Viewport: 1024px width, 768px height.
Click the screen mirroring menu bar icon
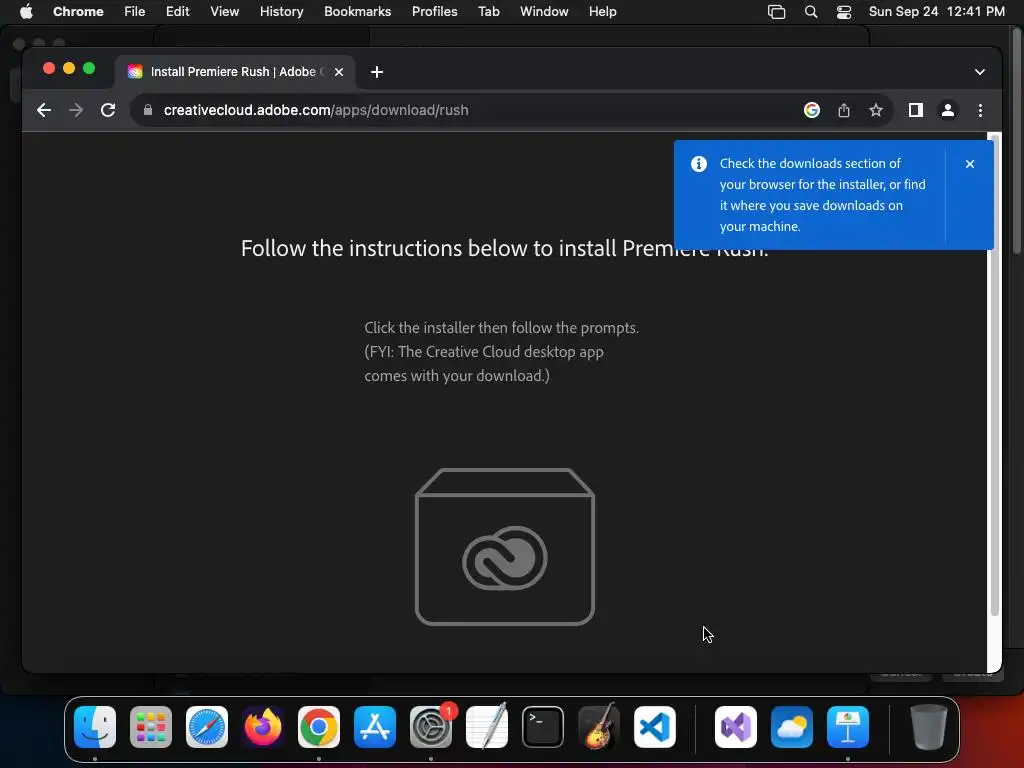776,12
